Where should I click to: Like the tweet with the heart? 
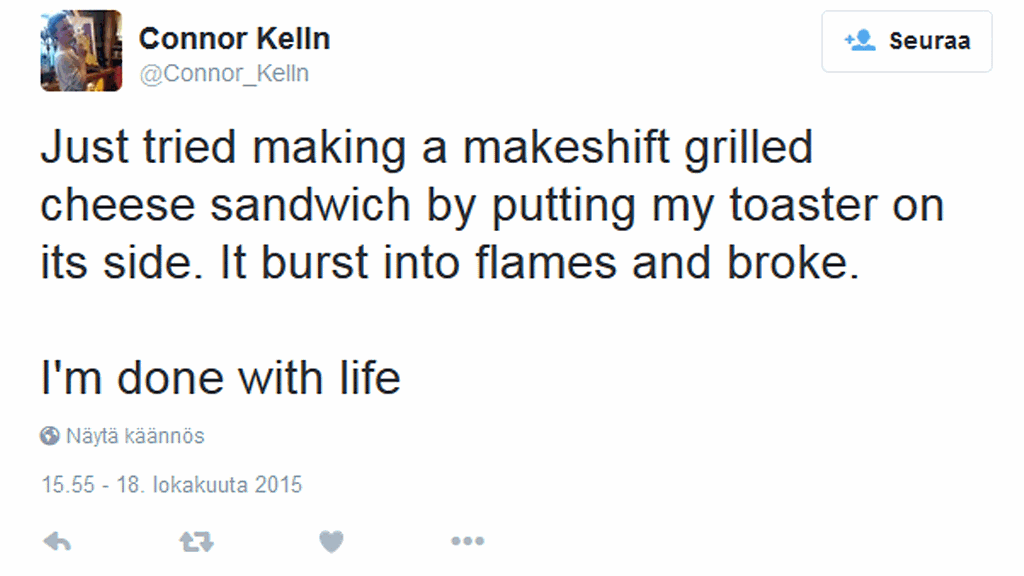point(331,542)
